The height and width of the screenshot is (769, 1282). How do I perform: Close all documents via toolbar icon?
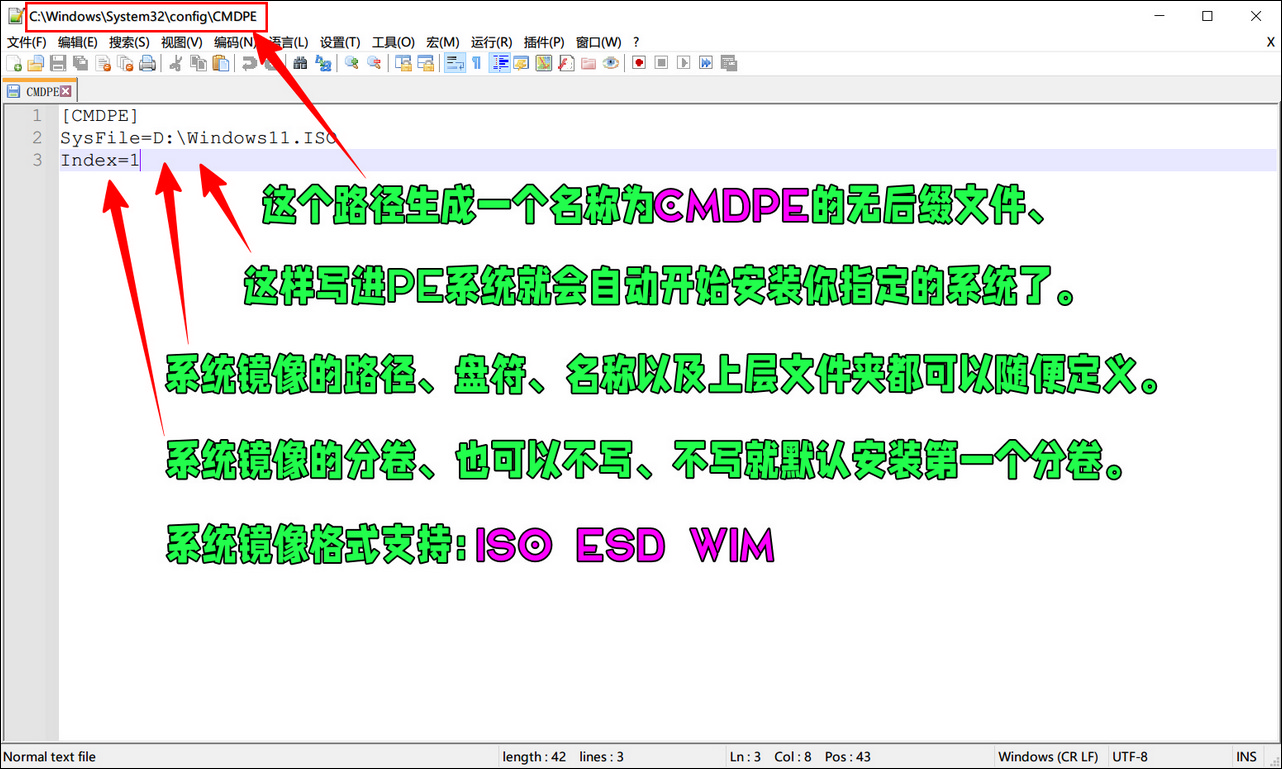125,63
